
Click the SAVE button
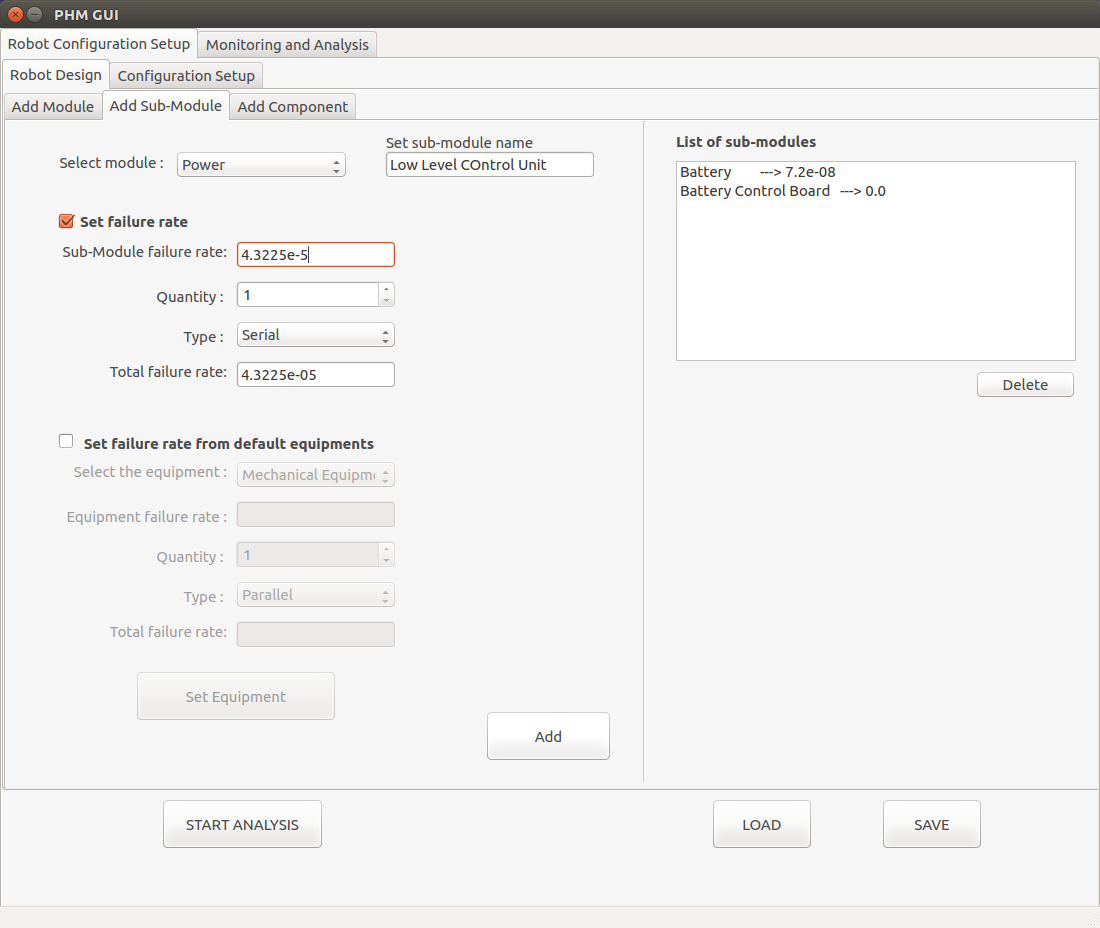[x=932, y=825]
